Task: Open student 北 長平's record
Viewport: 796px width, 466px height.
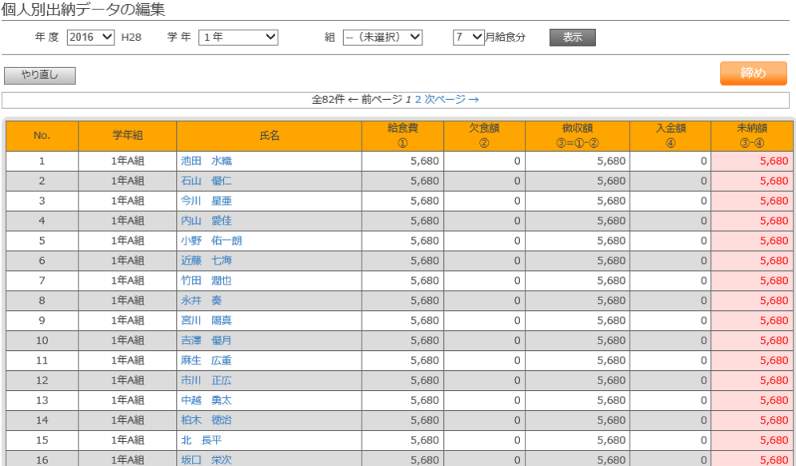Action: pyautogui.click(x=201, y=440)
